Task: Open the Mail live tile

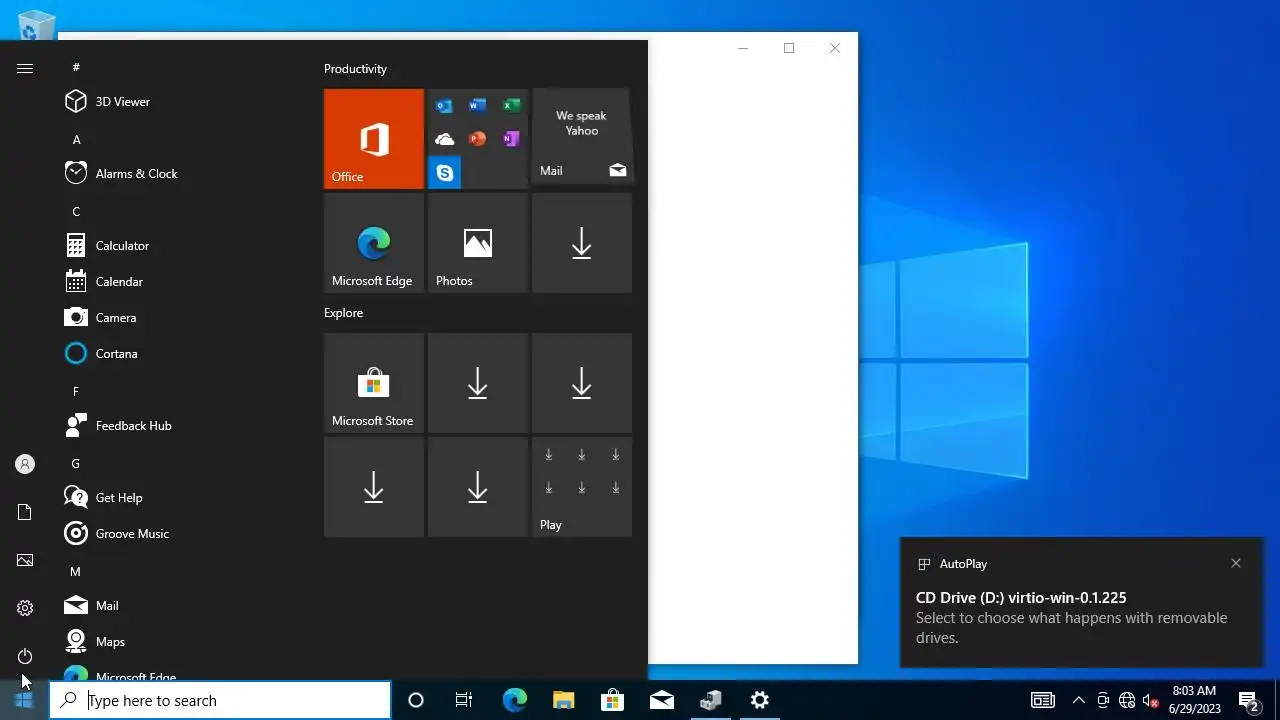Action: (x=582, y=137)
